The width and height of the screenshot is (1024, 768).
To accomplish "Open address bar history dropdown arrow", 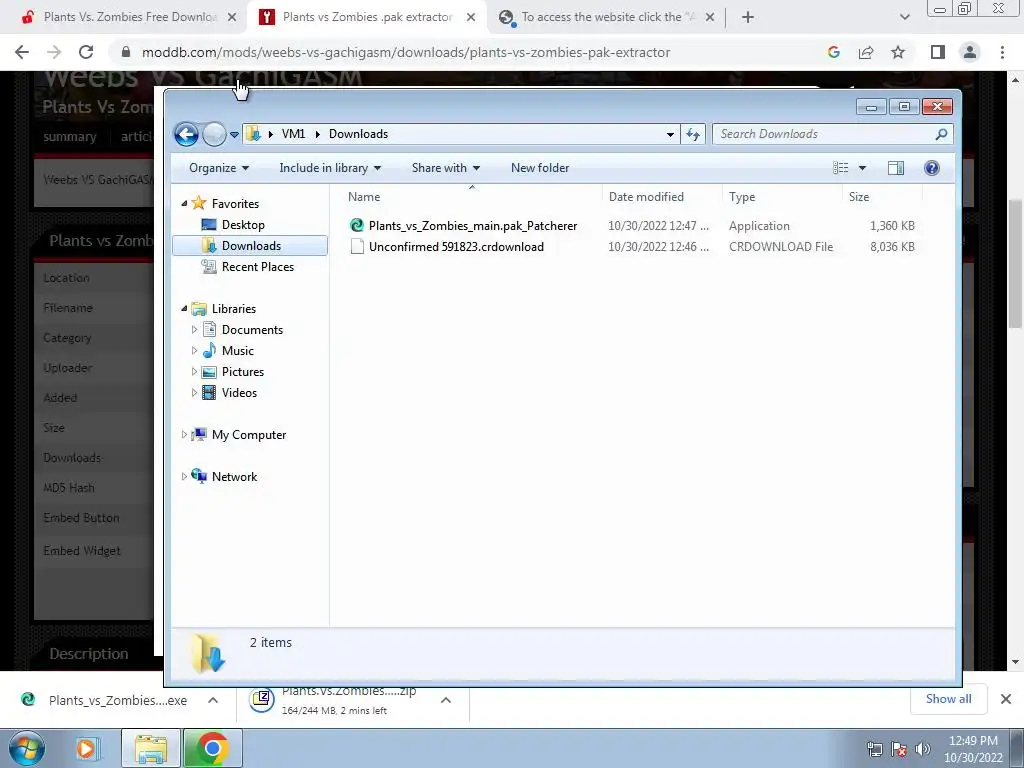I will pos(670,135).
